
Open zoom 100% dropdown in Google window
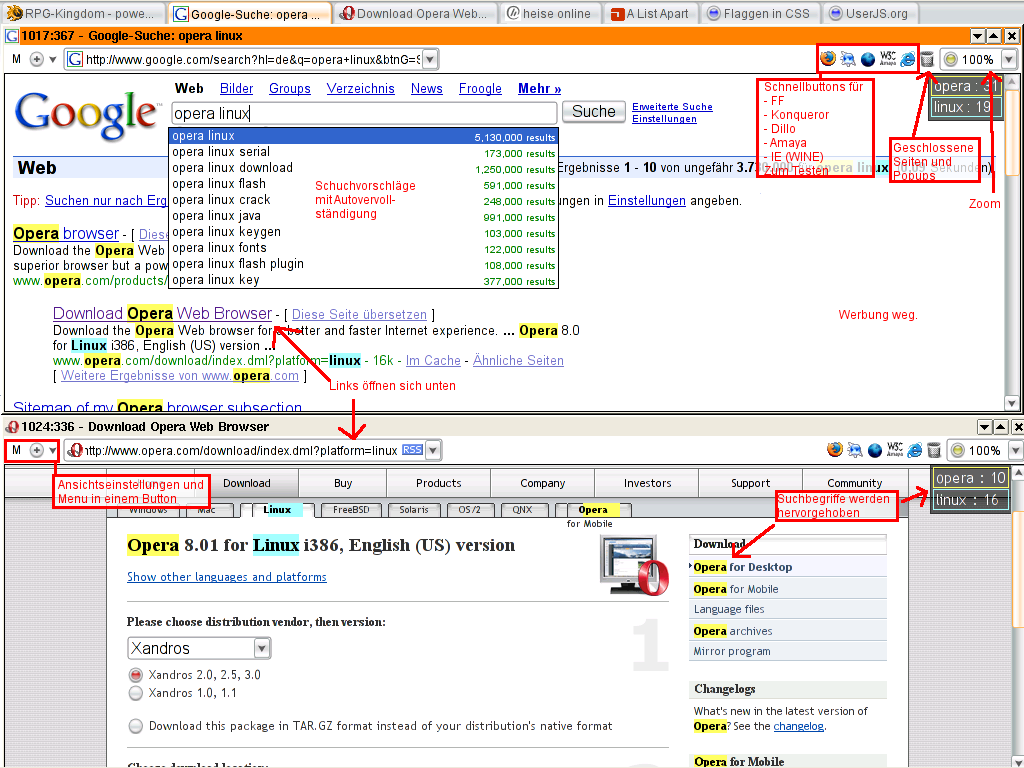coord(1008,59)
